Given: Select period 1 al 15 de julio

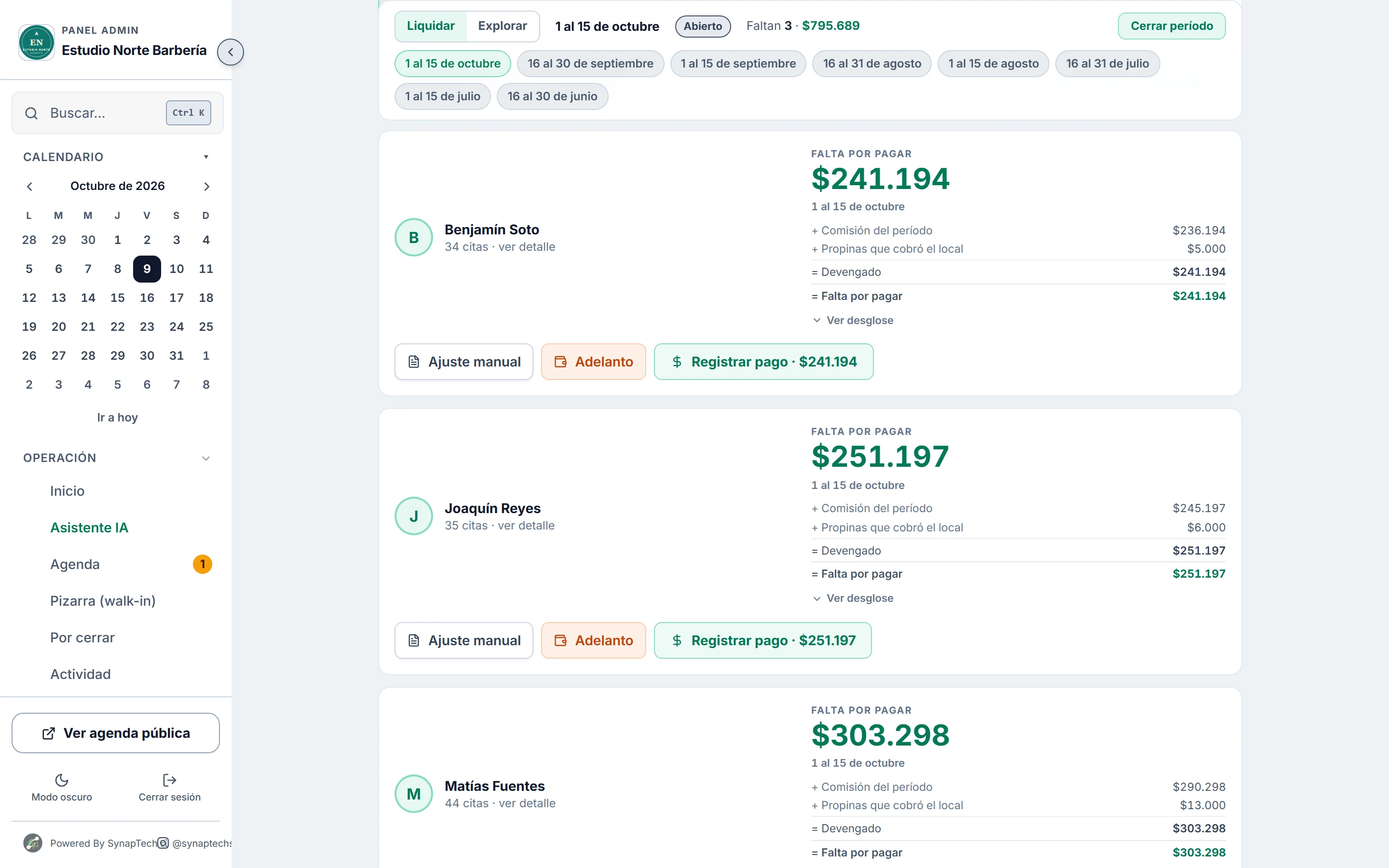Looking at the screenshot, I should pos(443,96).
